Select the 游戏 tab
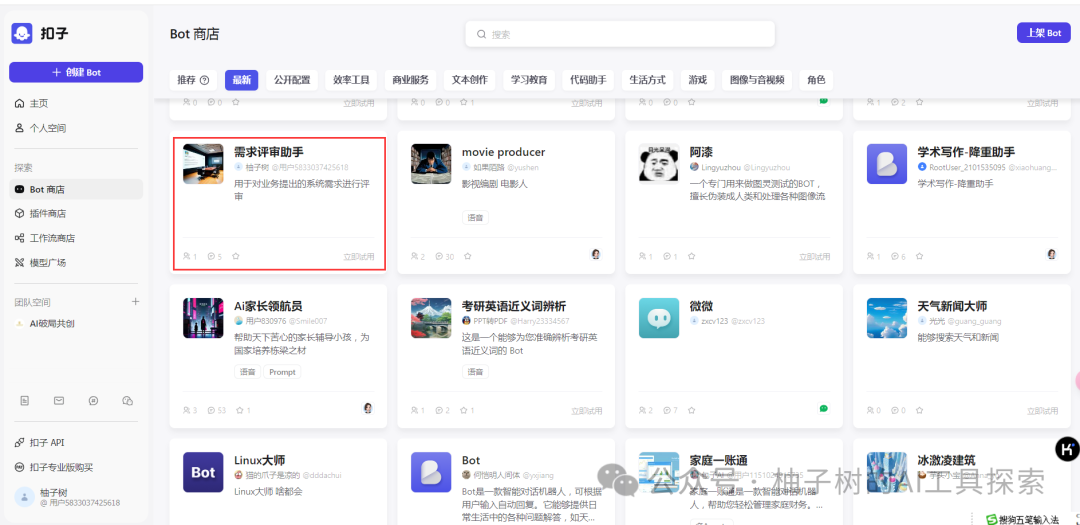The width and height of the screenshot is (1080, 525). coord(698,80)
